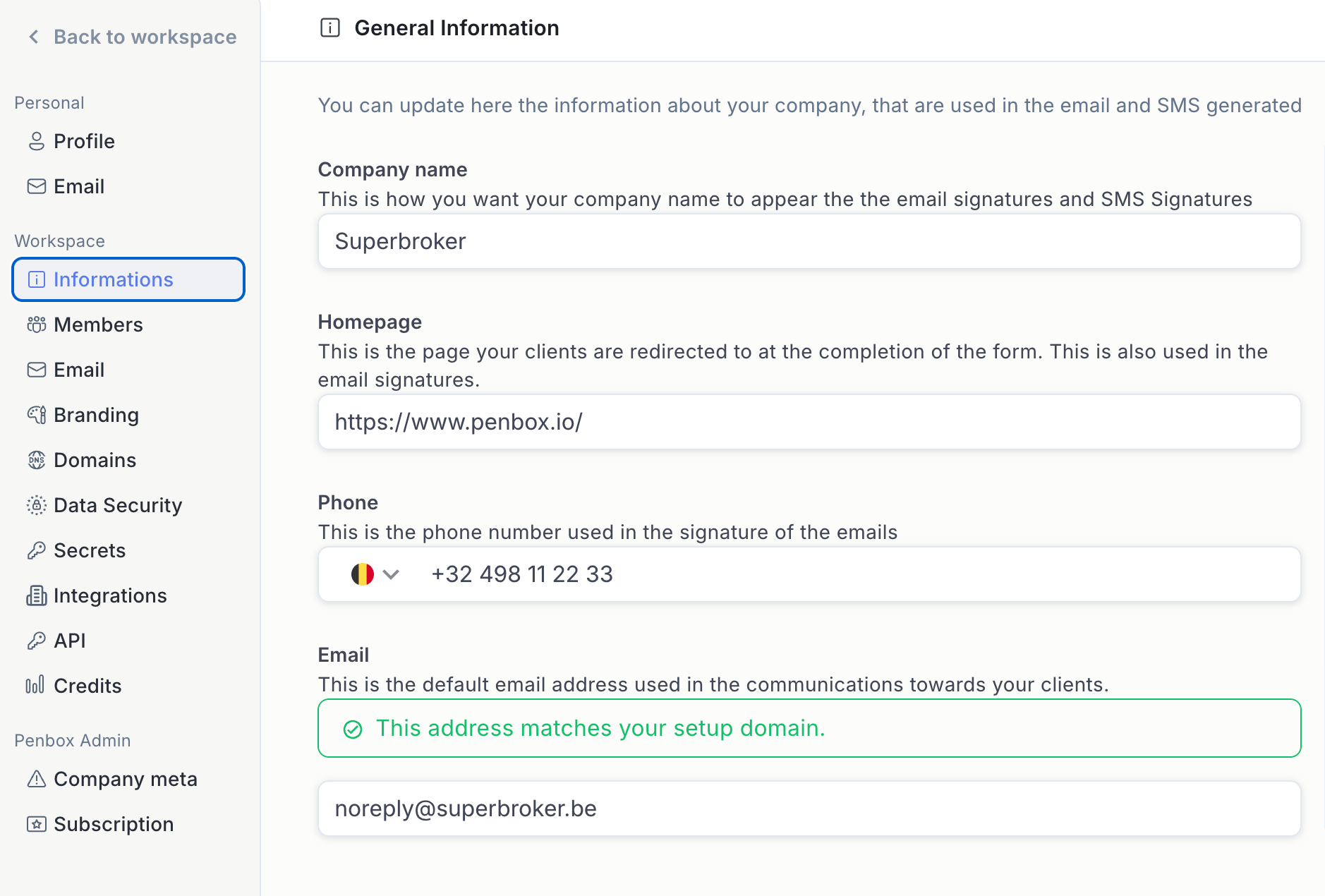This screenshot has width=1325, height=896.
Task: Click the noreply@superbroker.be email field
Action: [809, 809]
